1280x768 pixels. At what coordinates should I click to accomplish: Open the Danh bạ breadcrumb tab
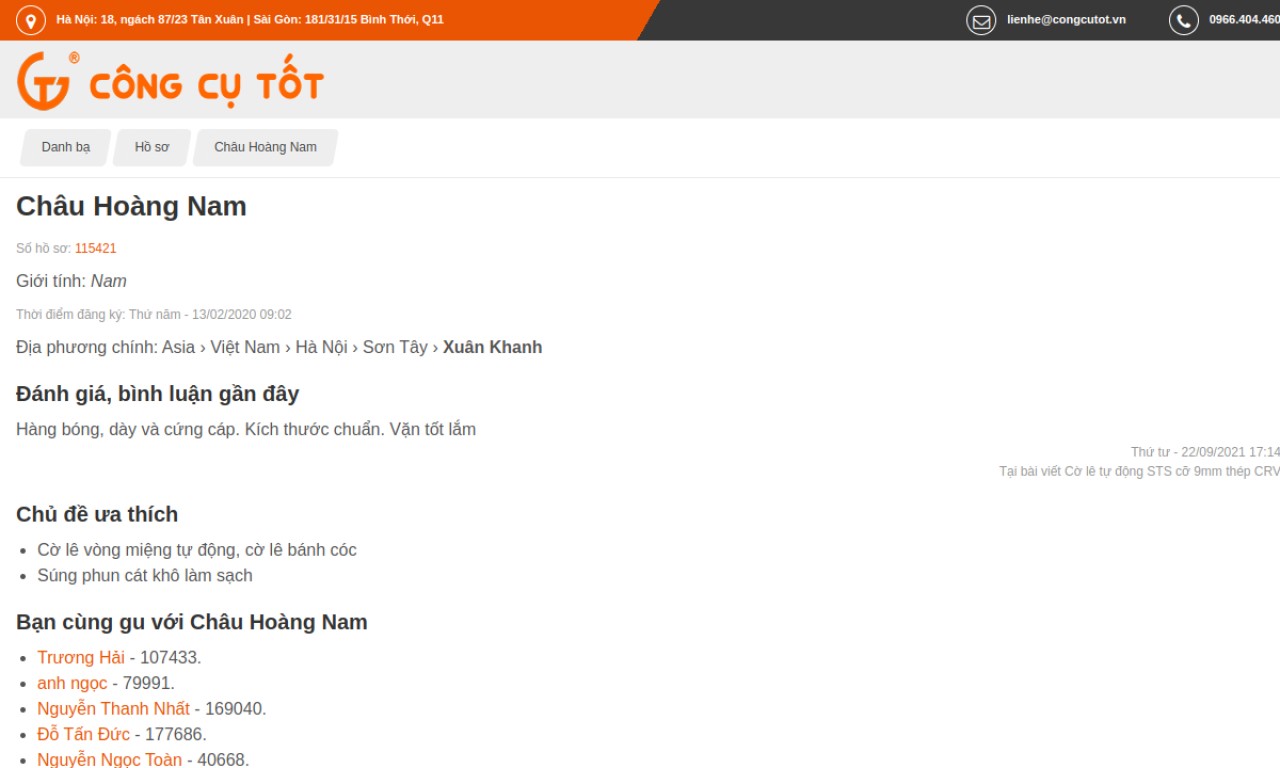(66, 147)
